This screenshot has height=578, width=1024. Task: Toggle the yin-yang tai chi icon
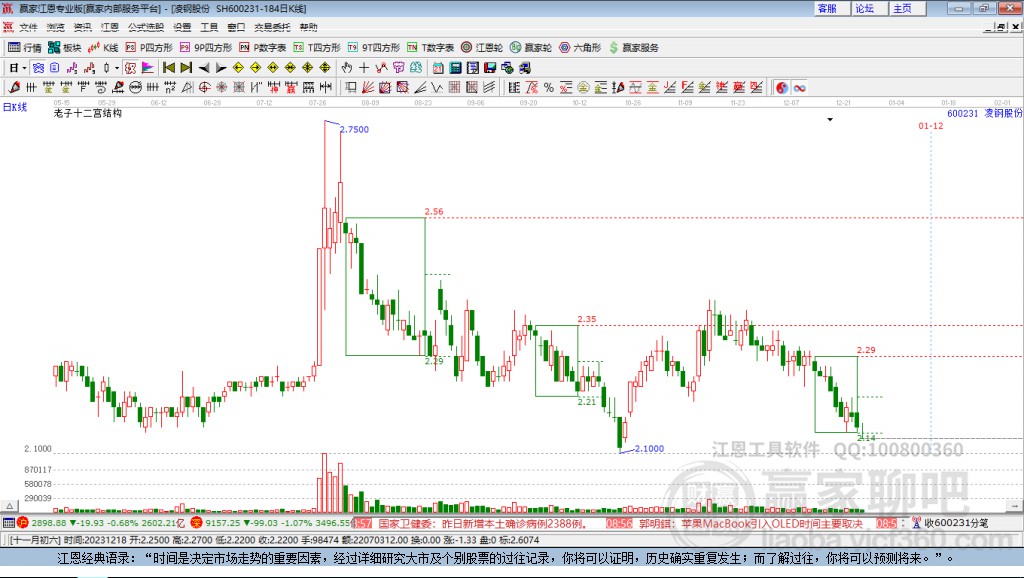[x=782, y=88]
